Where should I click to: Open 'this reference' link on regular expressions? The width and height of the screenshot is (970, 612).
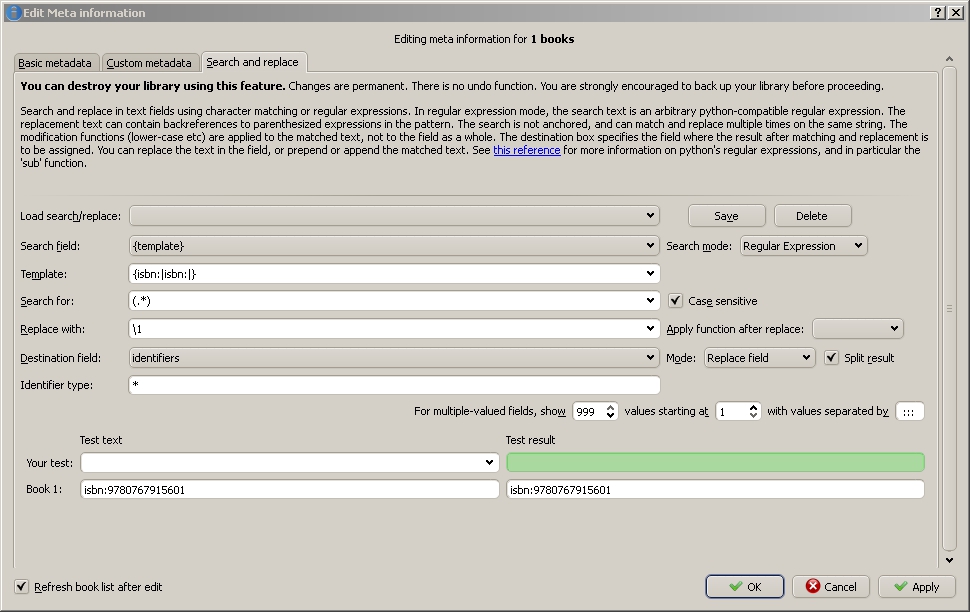[x=526, y=150]
